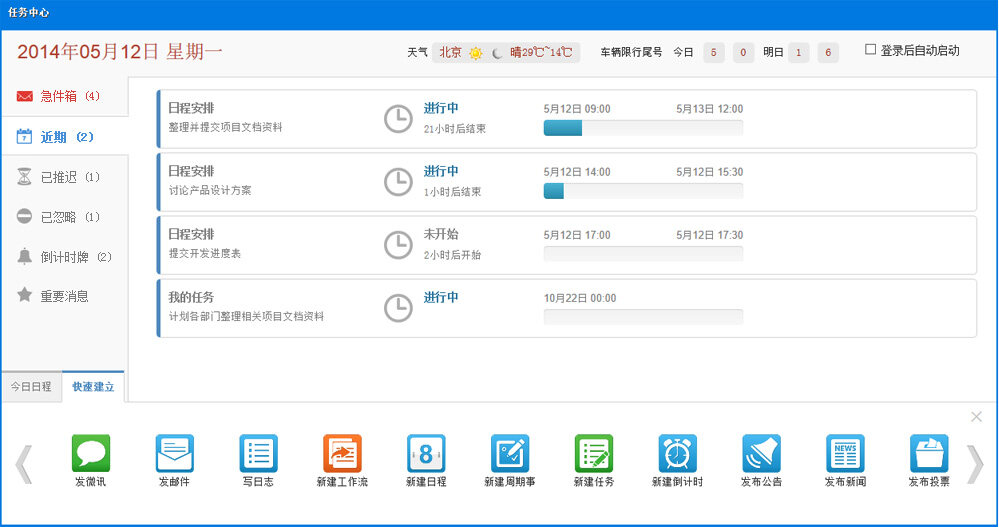
Task: Click progress bar of 讨论产品设计方案 schedule
Action: pyautogui.click(x=642, y=191)
